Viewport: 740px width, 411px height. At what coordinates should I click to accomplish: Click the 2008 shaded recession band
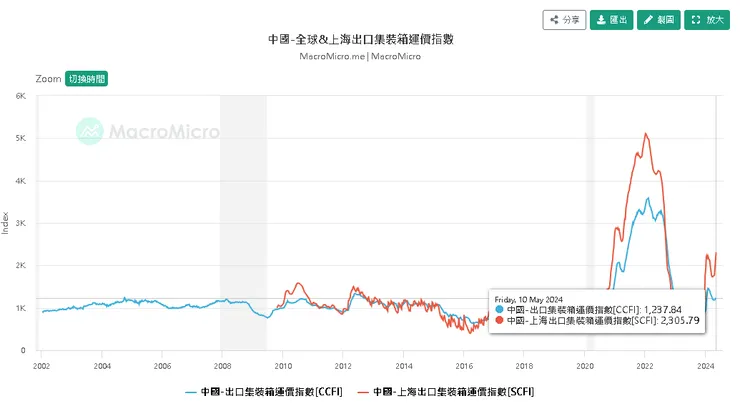243,222
